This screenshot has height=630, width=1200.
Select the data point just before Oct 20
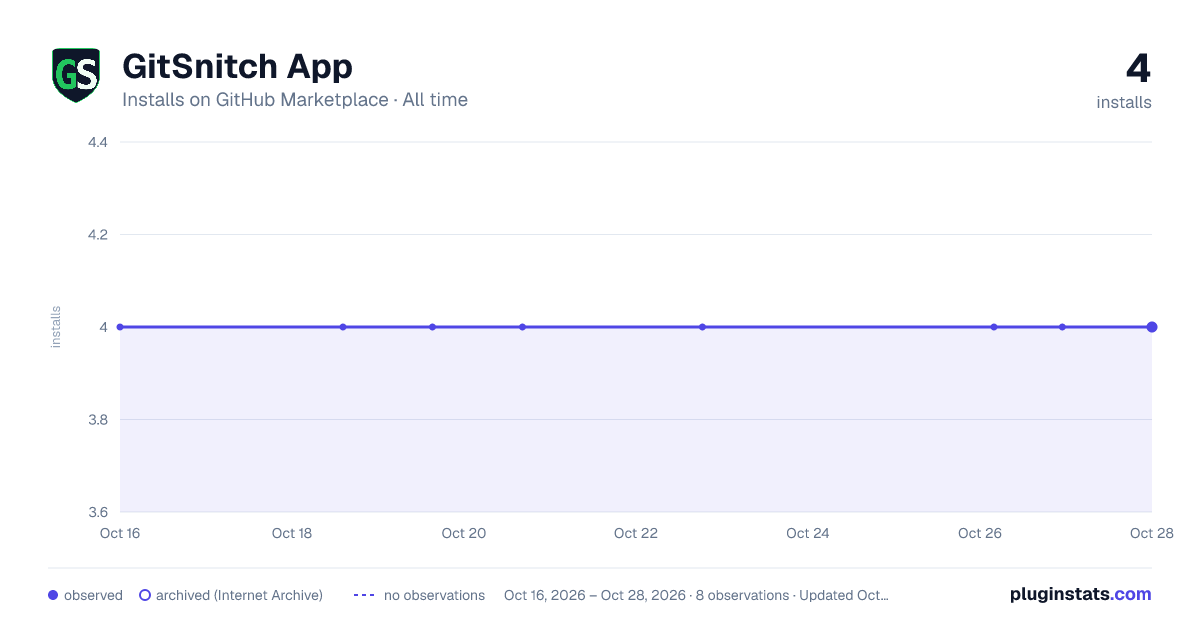tap(432, 327)
